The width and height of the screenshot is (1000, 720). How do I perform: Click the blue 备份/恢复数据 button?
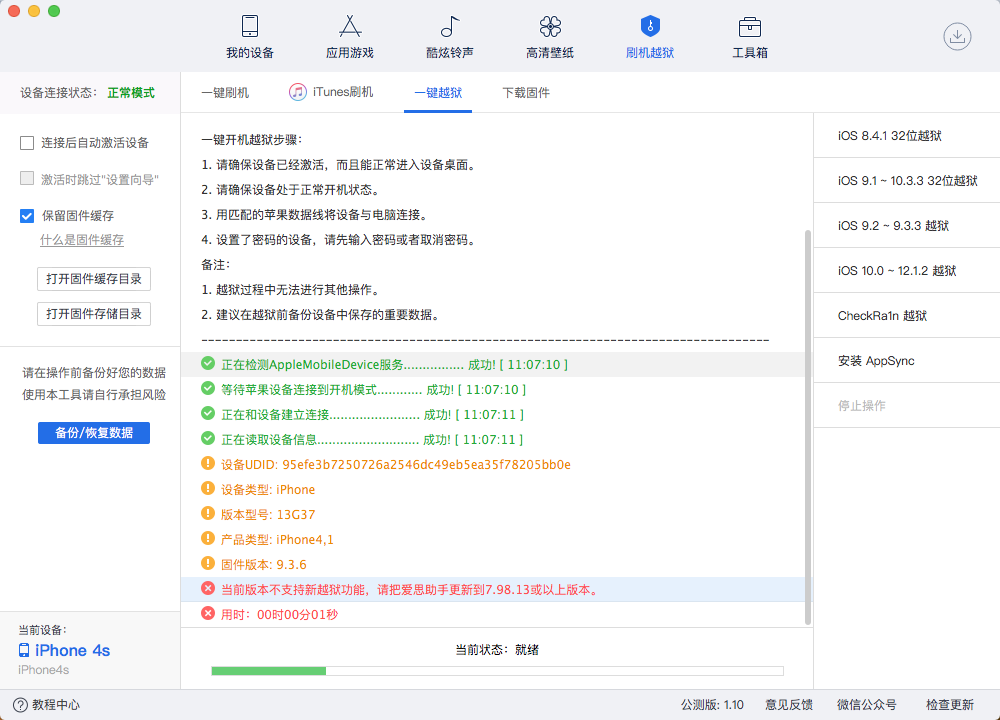tap(94, 433)
